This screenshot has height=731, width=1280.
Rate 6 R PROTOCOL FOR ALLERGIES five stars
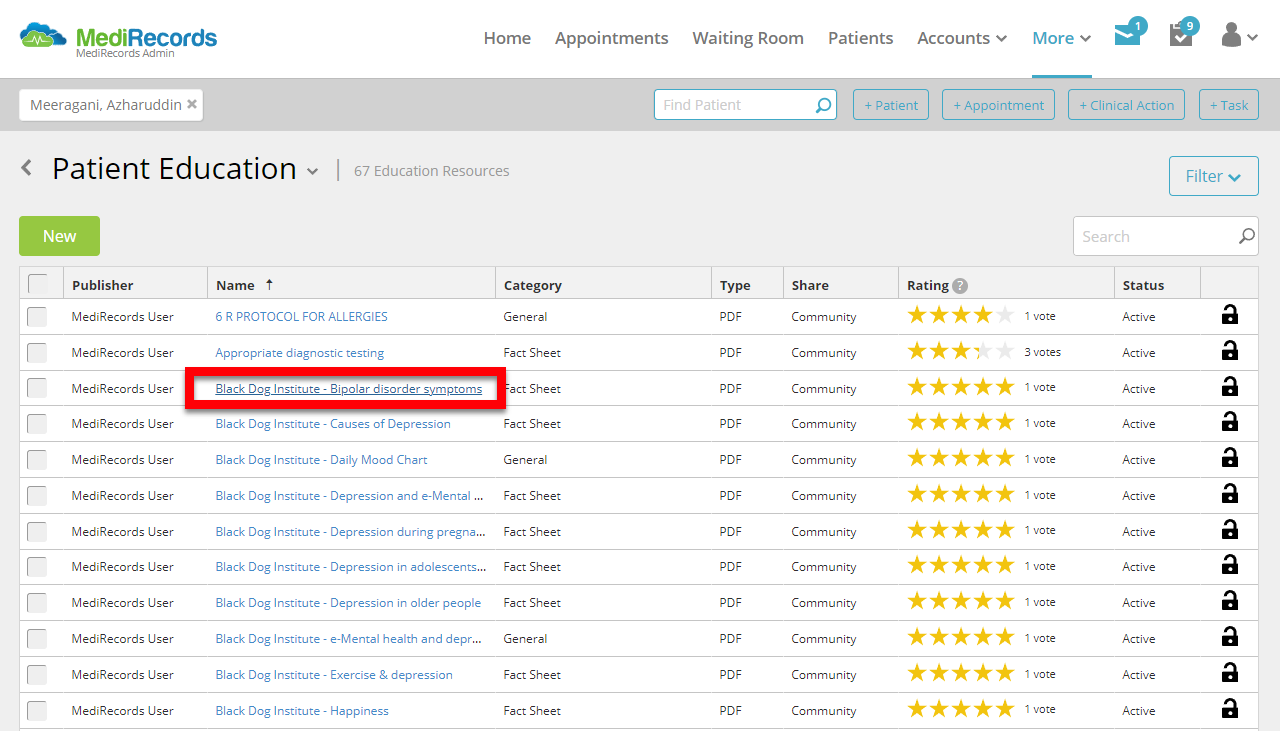[x=1005, y=315]
